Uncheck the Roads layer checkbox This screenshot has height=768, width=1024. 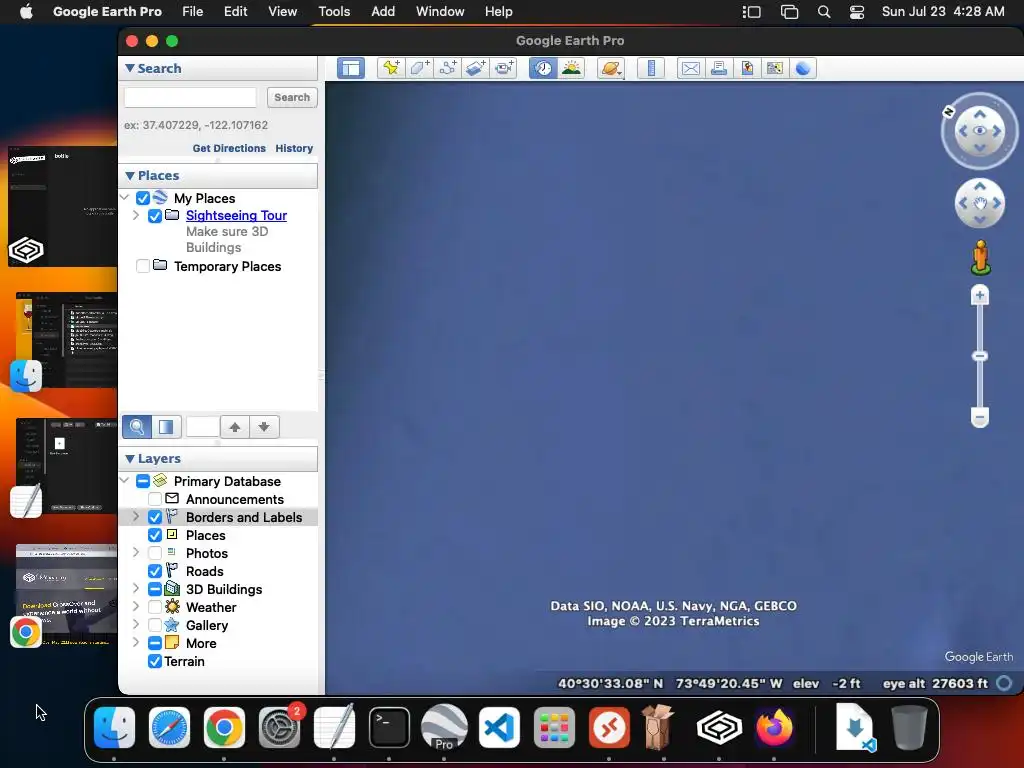pyautogui.click(x=155, y=571)
